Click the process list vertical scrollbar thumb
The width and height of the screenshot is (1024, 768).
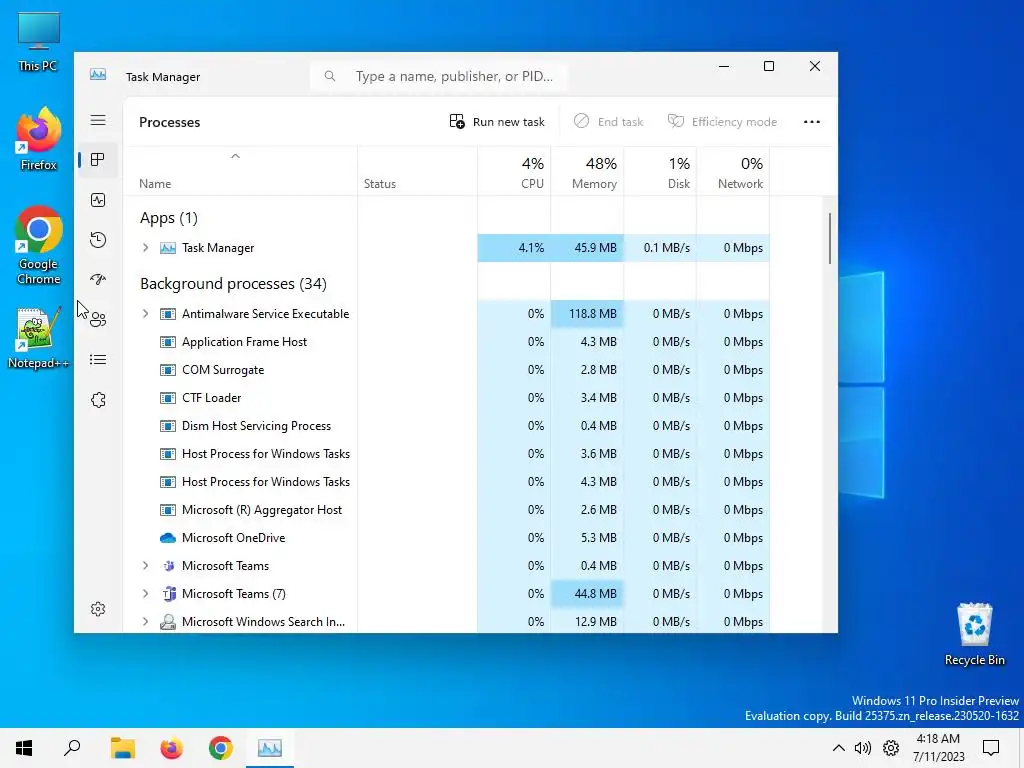pos(829,238)
